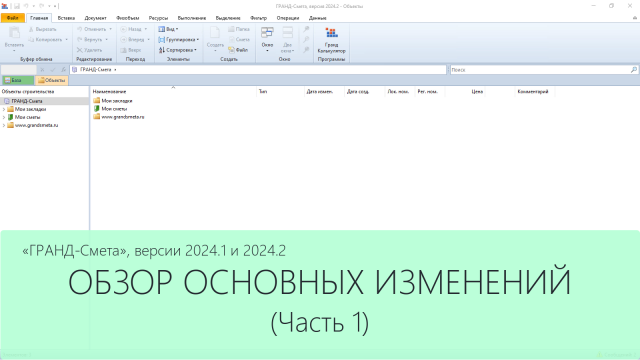Click the Отменить undo button in ribbon
Viewport: 640px width, 360px height.
(94, 29)
